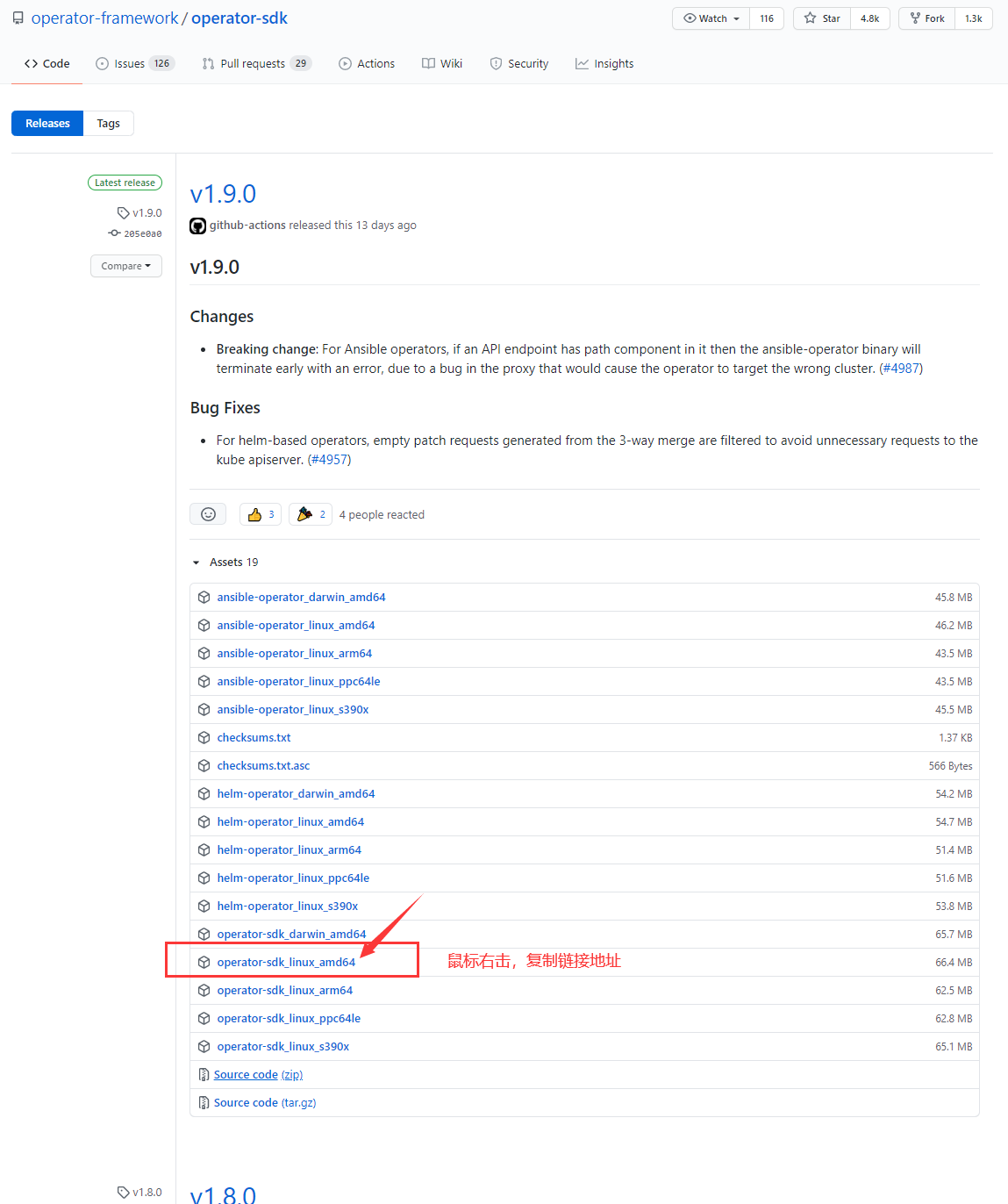Download Source code (tar.gz)
The image size is (1008, 1204).
[x=265, y=1102]
